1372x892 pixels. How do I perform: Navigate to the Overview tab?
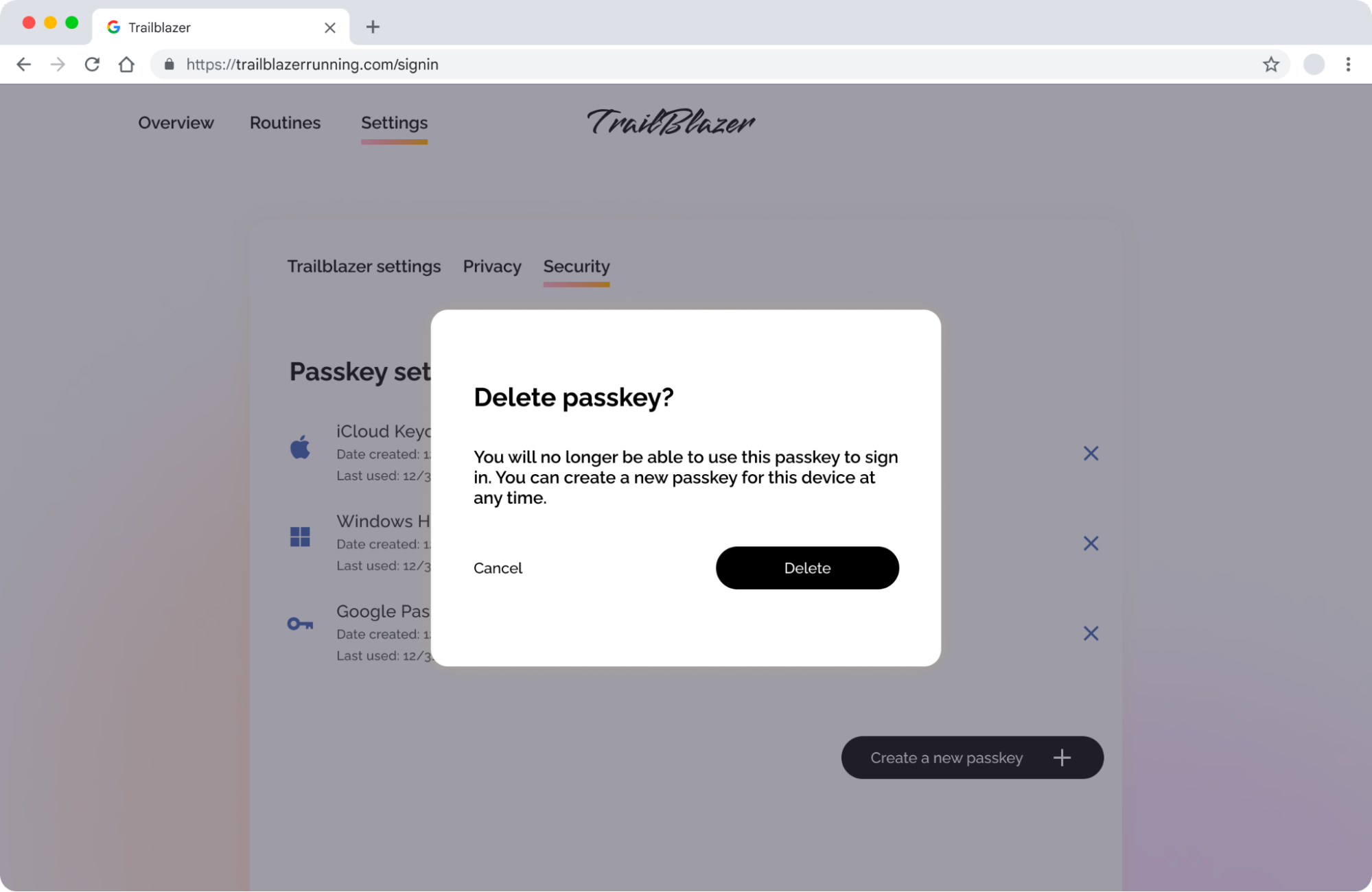(176, 122)
